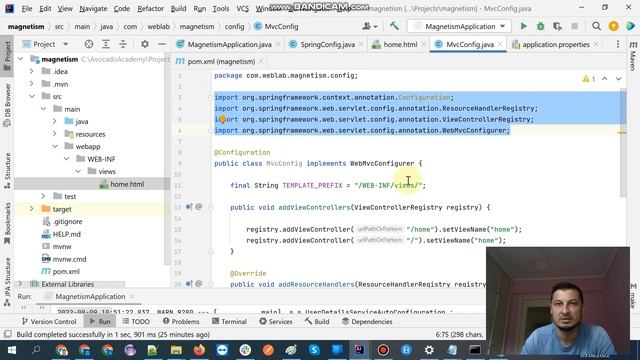The image size is (640, 360).
Task: Expand the java folder
Action: pyautogui.click(x=55, y=121)
